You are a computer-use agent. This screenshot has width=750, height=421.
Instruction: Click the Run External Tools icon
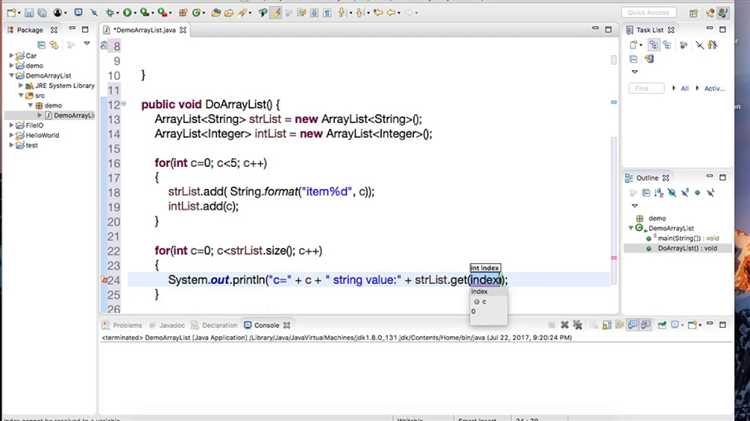(163, 13)
